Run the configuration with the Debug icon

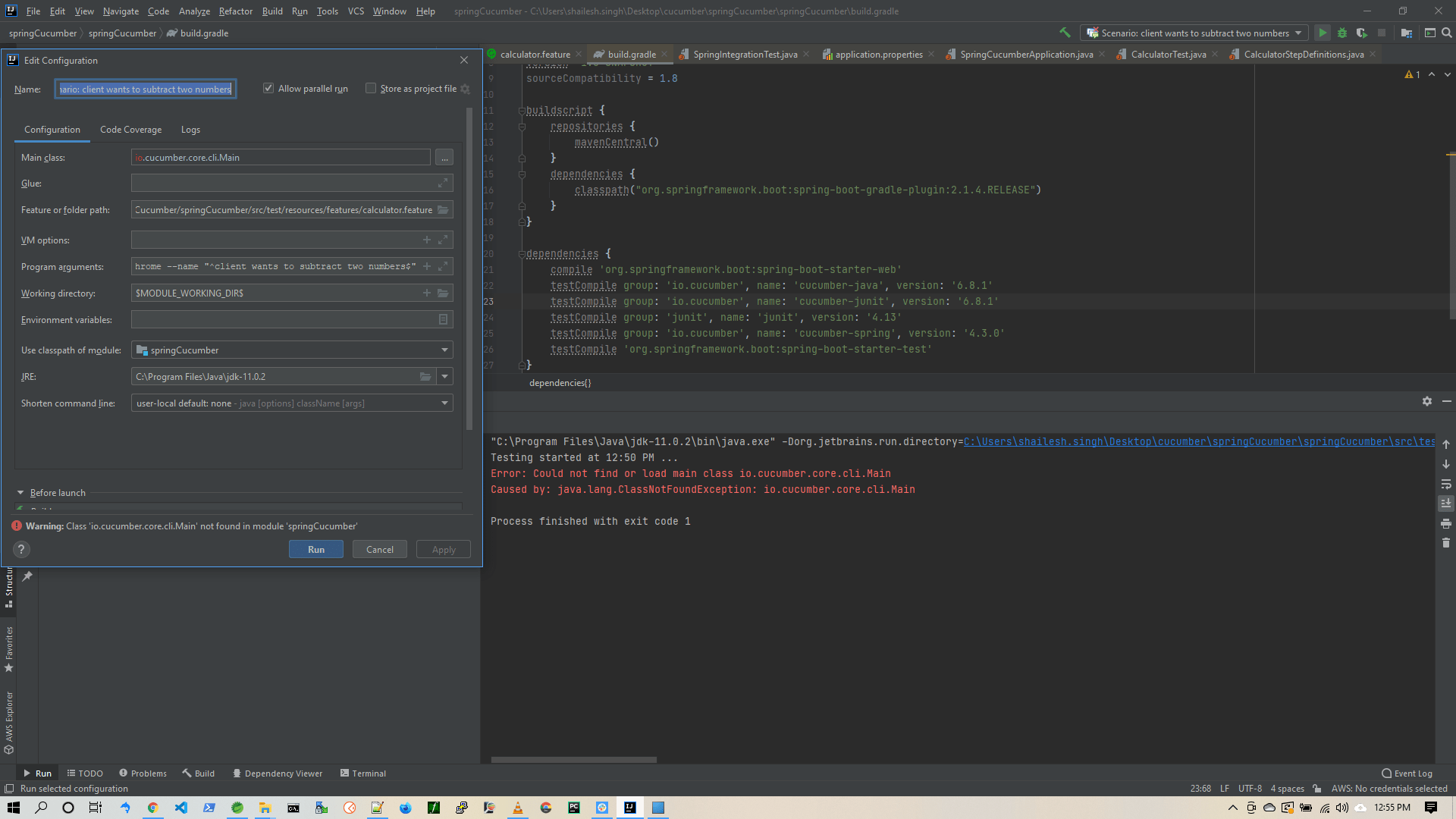pyautogui.click(x=1342, y=33)
